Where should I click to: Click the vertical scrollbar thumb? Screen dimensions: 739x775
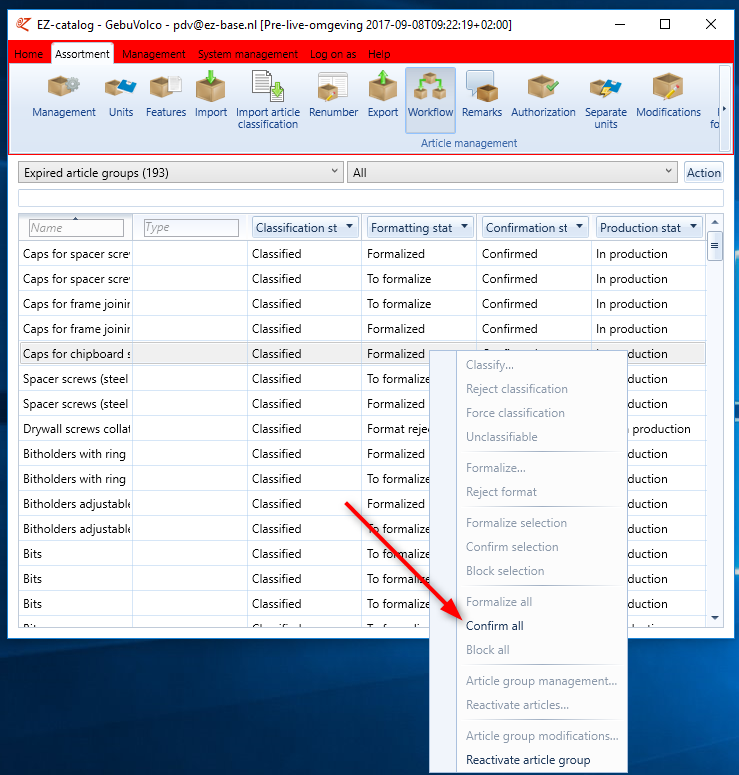click(715, 246)
